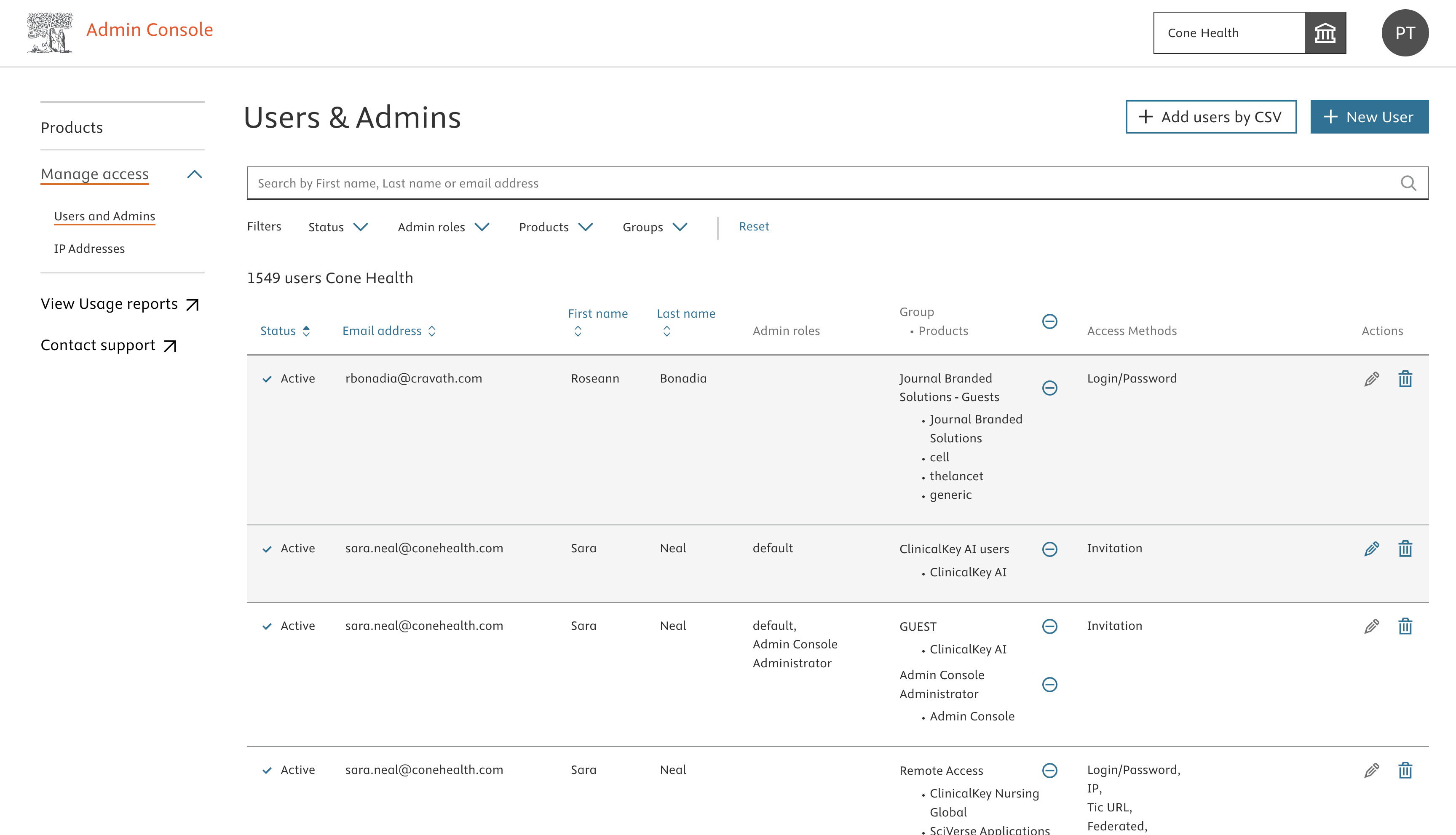Collapse ClinicalKey AI users group
The width and height of the screenshot is (1456, 835).
pyautogui.click(x=1049, y=549)
